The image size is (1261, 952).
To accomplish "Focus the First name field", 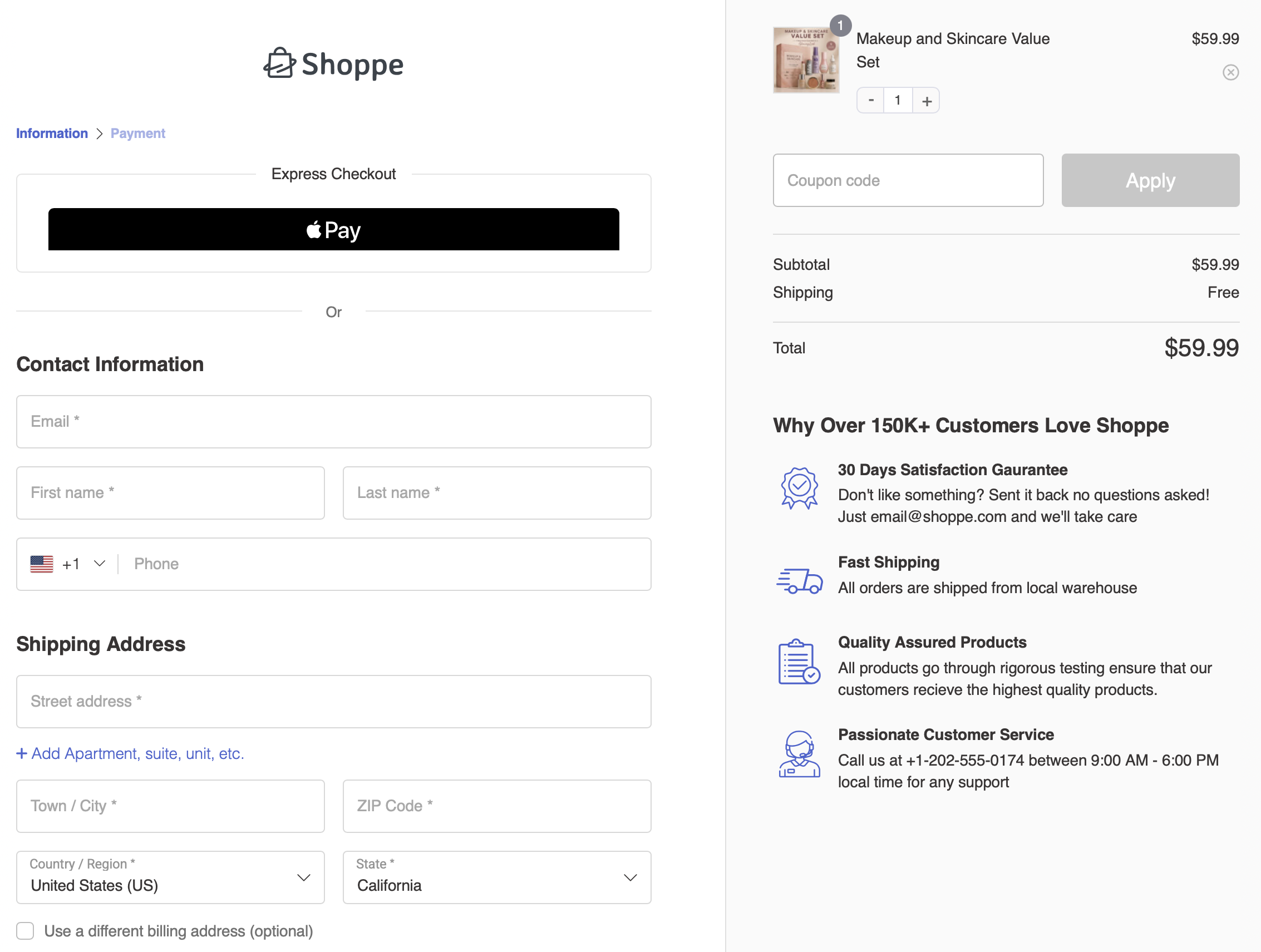I will 170,493.
